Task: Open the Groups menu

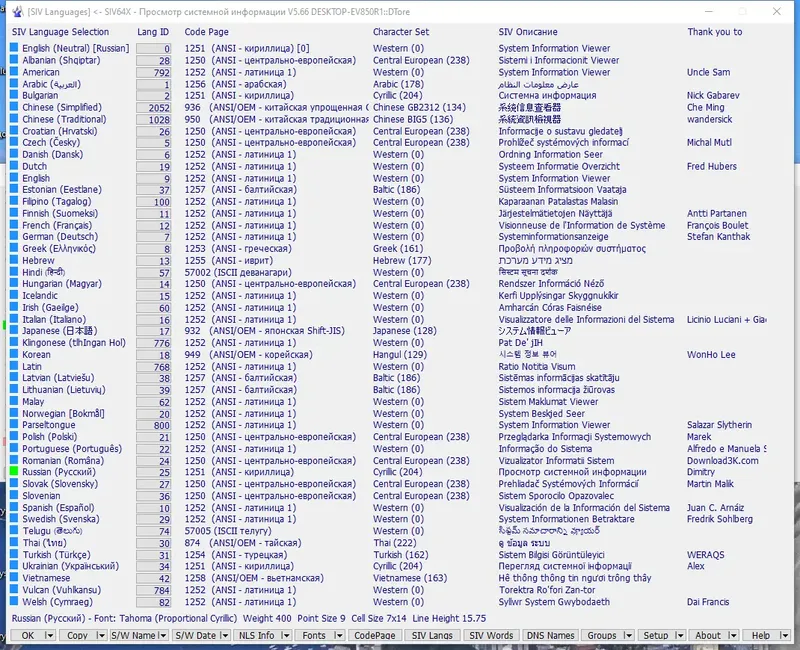Action: tap(603, 636)
